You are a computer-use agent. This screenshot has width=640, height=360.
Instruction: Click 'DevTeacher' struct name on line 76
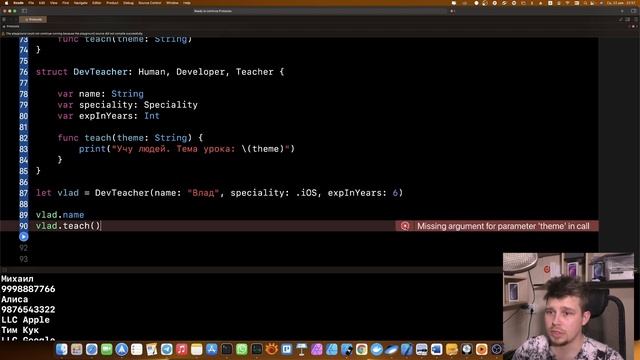point(100,72)
